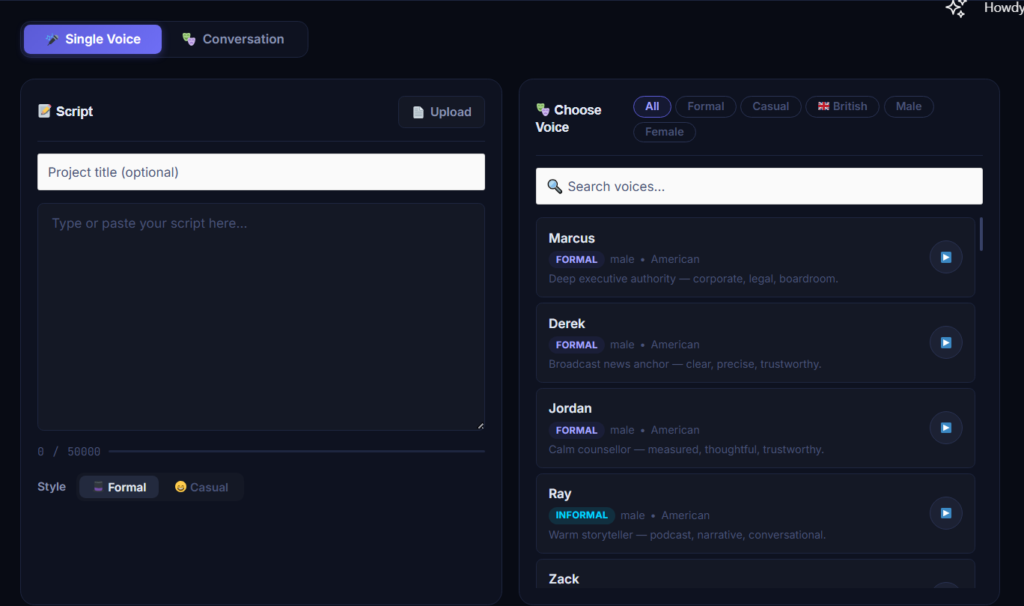Play Marcus voice preview
The image size is (1024, 606).
coord(946,257)
